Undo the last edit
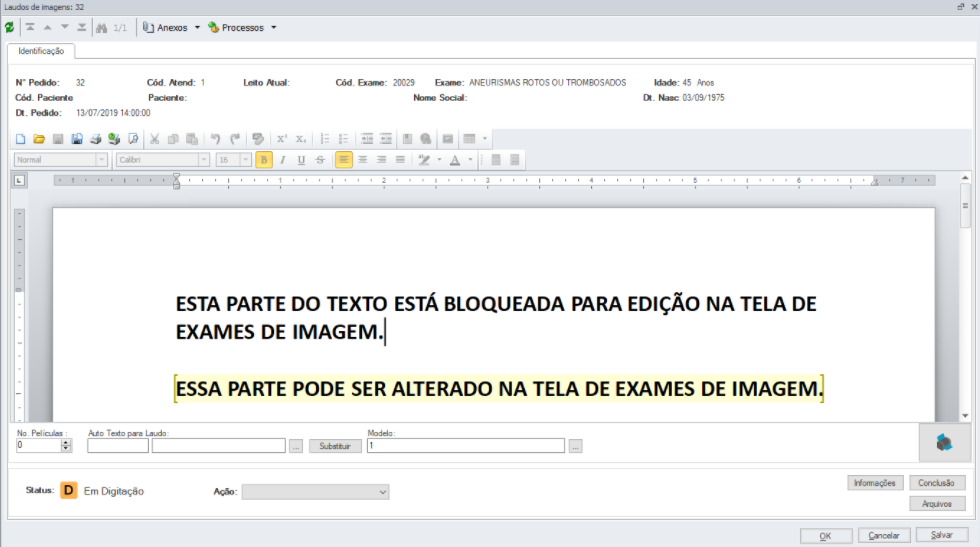Image resolution: width=980 pixels, height=547 pixels. [216, 139]
